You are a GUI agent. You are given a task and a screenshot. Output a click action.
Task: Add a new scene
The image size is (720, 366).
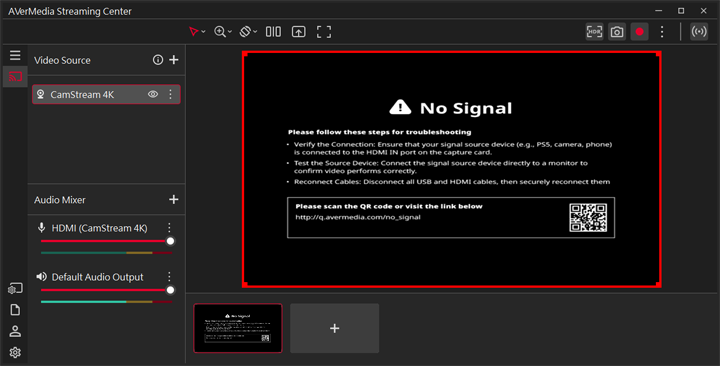coord(335,328)
